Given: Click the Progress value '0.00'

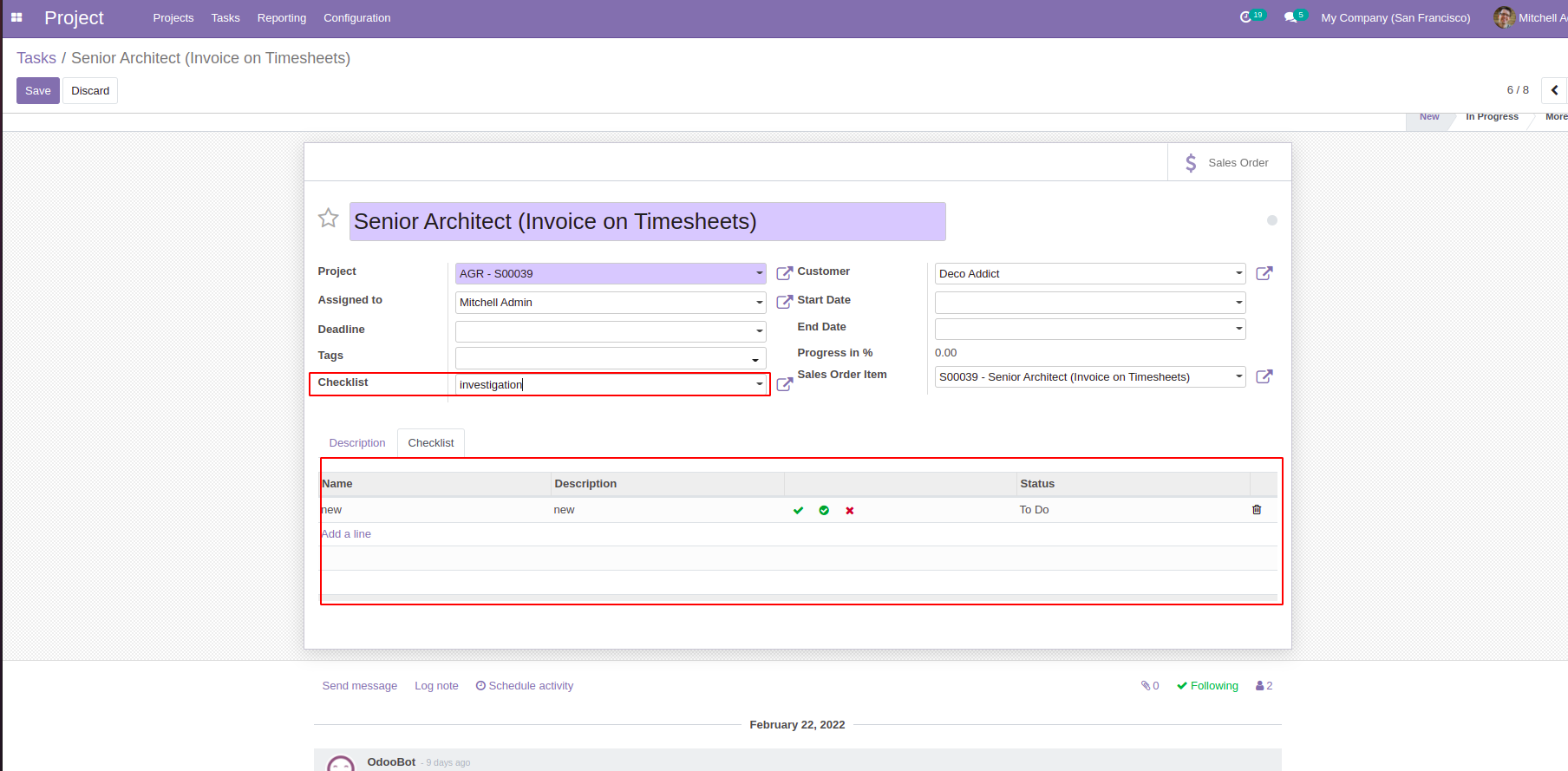Looking at the screenshot, I should tap(945, 353).
